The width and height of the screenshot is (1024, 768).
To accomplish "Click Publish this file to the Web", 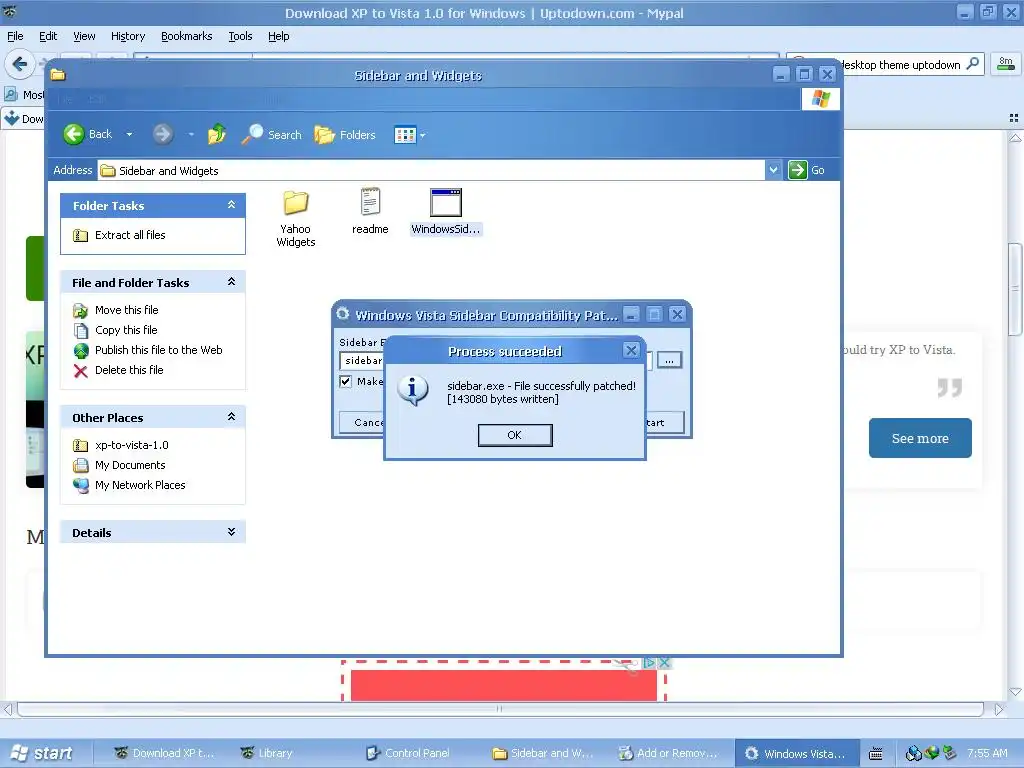I will 159,350.
